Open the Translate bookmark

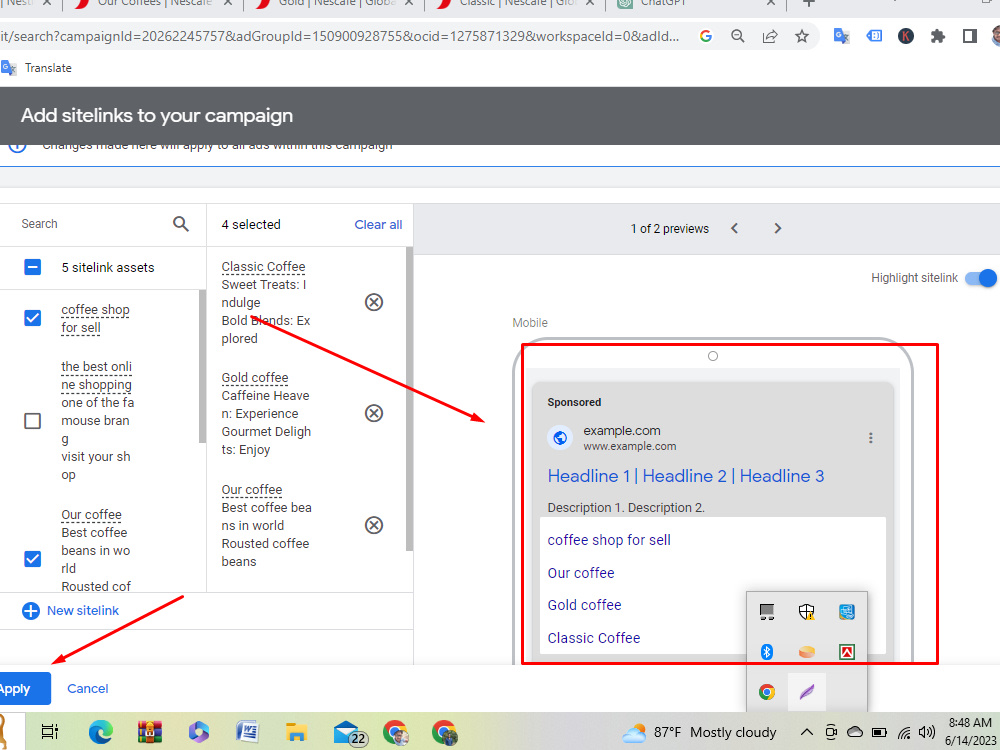tap(37, 68)
